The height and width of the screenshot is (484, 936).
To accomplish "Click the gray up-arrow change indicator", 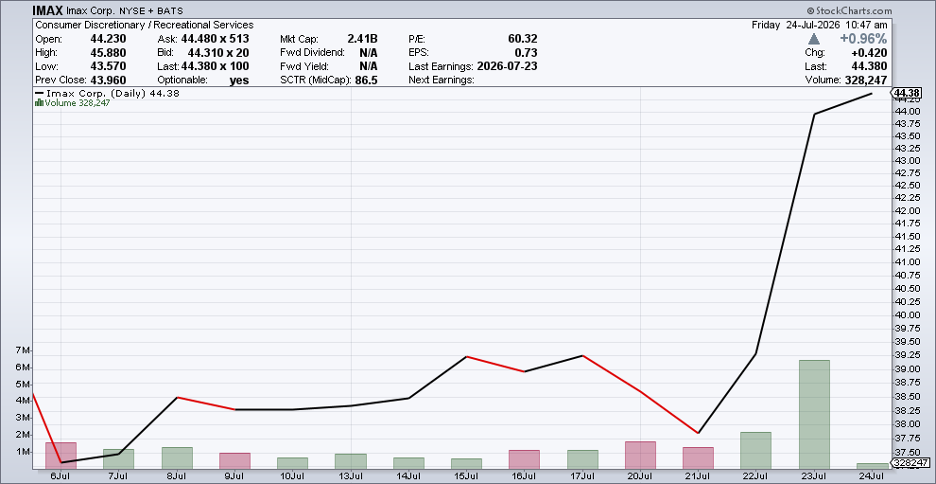I will pos(814,39).
